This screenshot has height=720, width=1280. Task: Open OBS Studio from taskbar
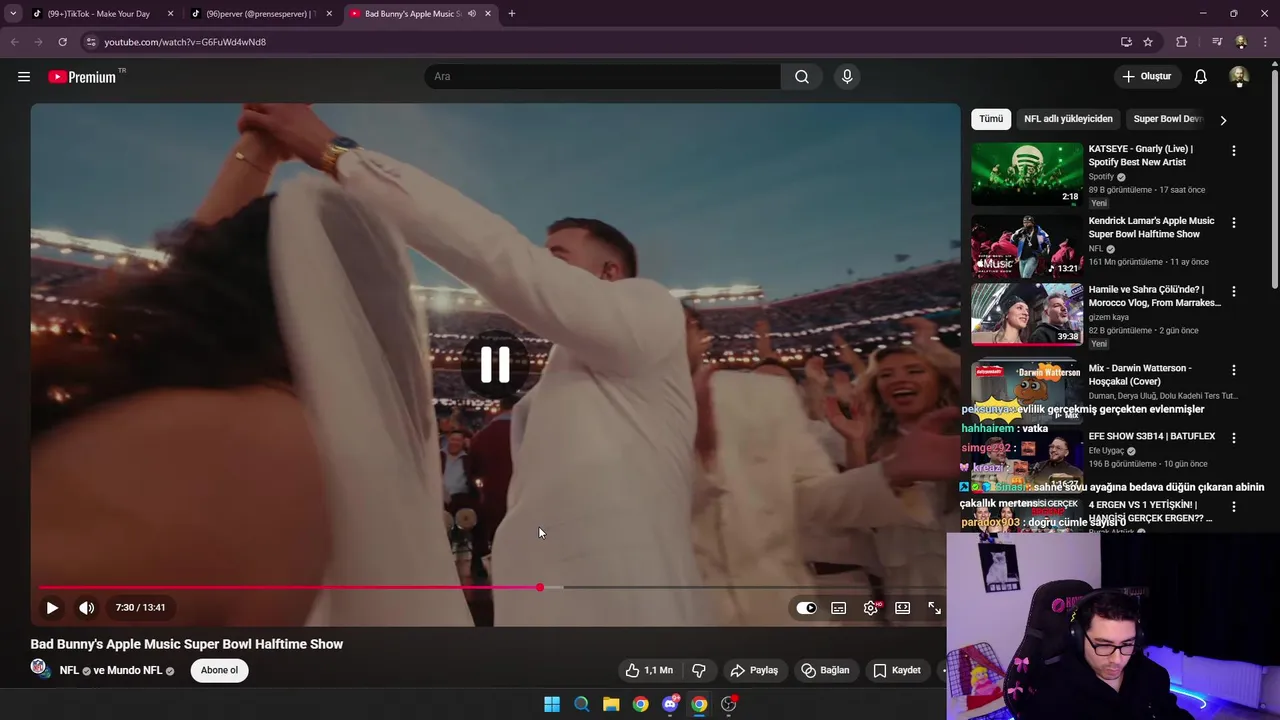coord(729,704)
